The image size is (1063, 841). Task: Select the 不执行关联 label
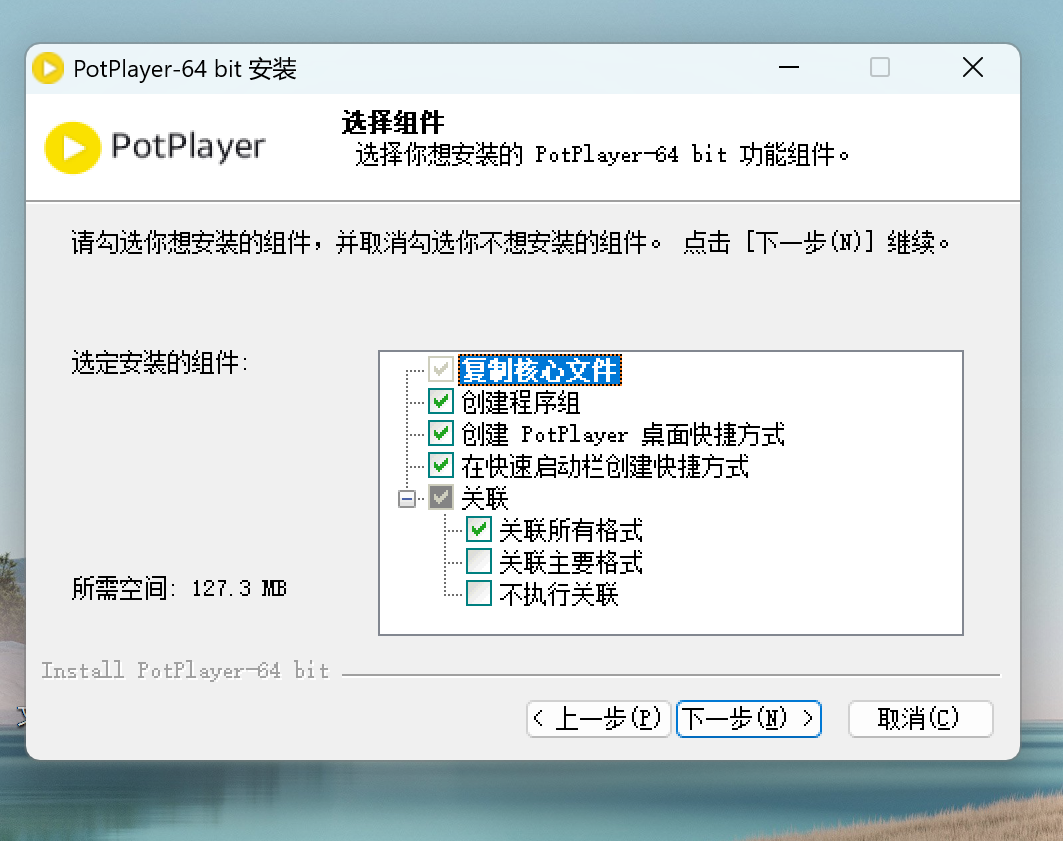(559, 594)
